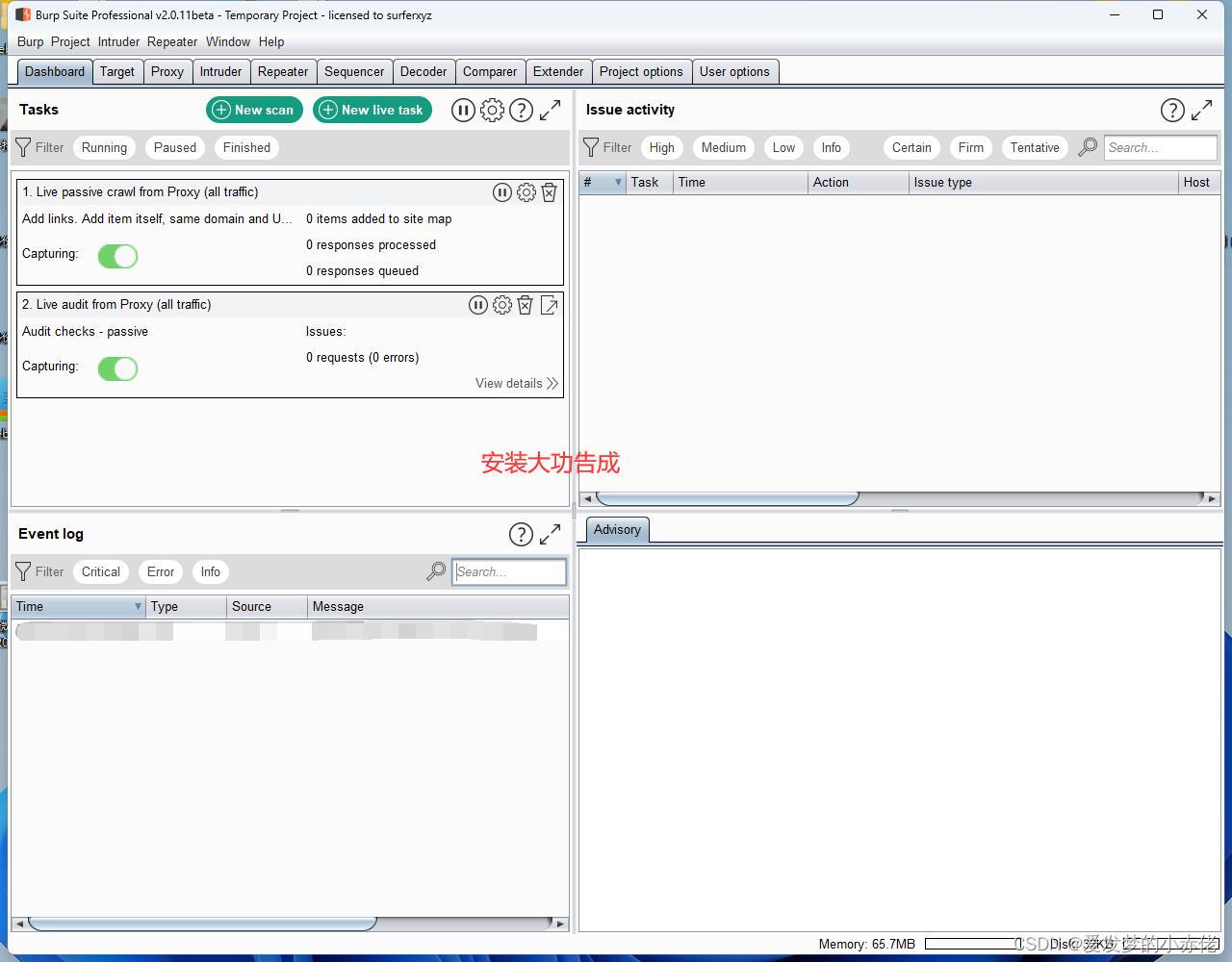Toggle Tentative confidence filter
The height and width of the screenshot is (962, 1232).
click(x=1035, y=147)
